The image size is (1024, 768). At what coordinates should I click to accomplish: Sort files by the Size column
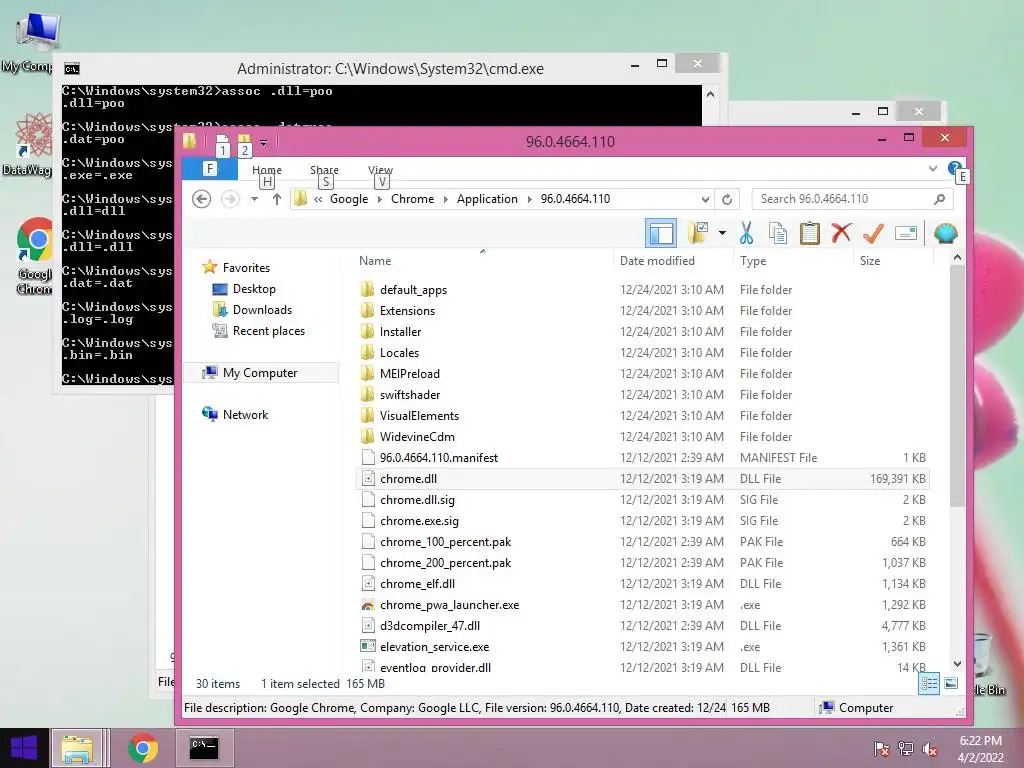870,261
